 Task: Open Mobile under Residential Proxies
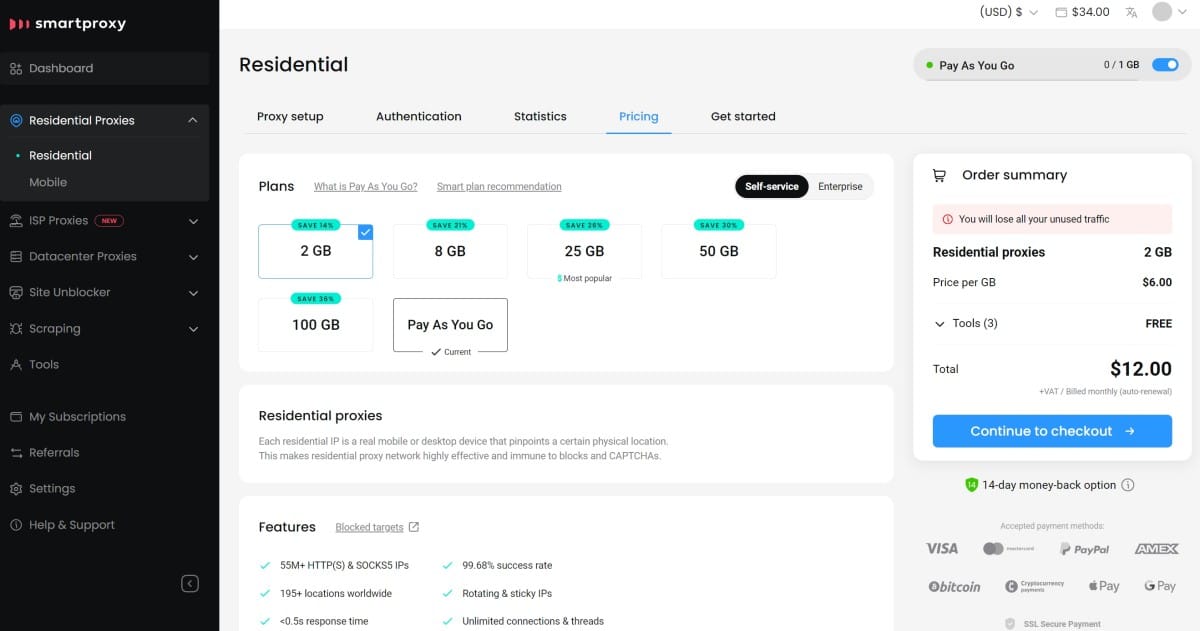coord(48,182)
